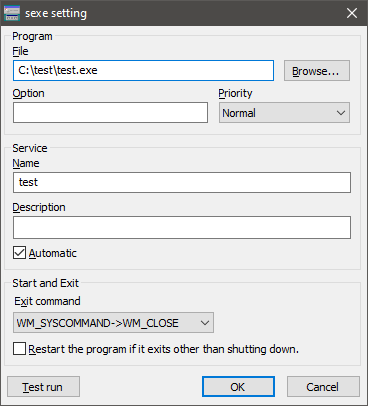Click the Exit command label
368x406 pixels.
(47, 301)
